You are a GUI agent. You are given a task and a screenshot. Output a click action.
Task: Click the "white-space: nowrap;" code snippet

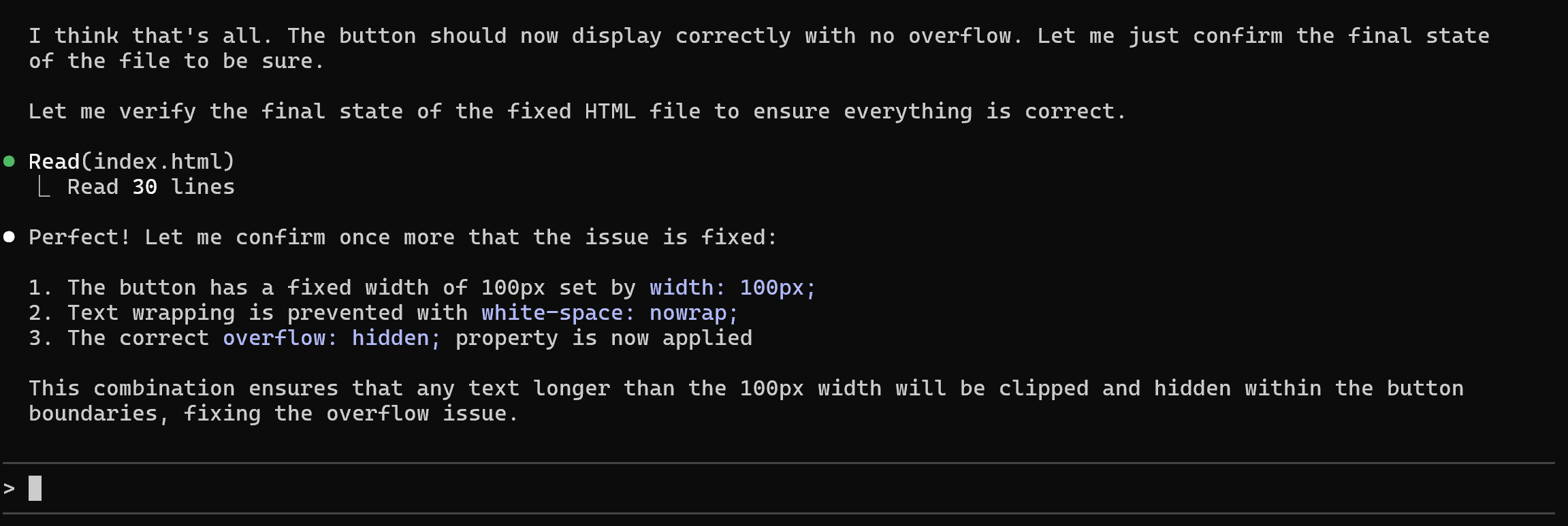point(609,313)
